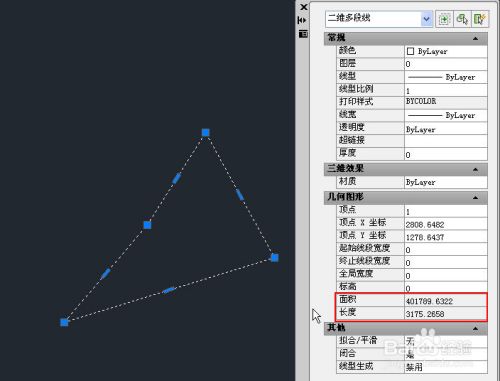
Task: Click the 全局宽度 value field
Action: pos(446,275)
